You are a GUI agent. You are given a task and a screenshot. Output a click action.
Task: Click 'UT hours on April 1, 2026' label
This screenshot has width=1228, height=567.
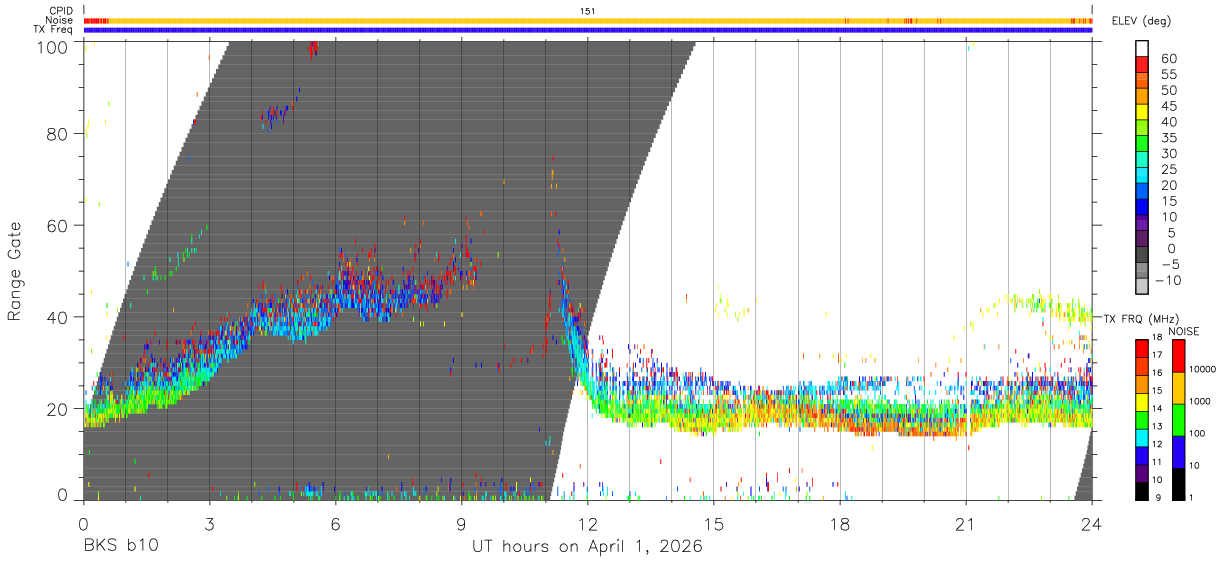(587, 547)
